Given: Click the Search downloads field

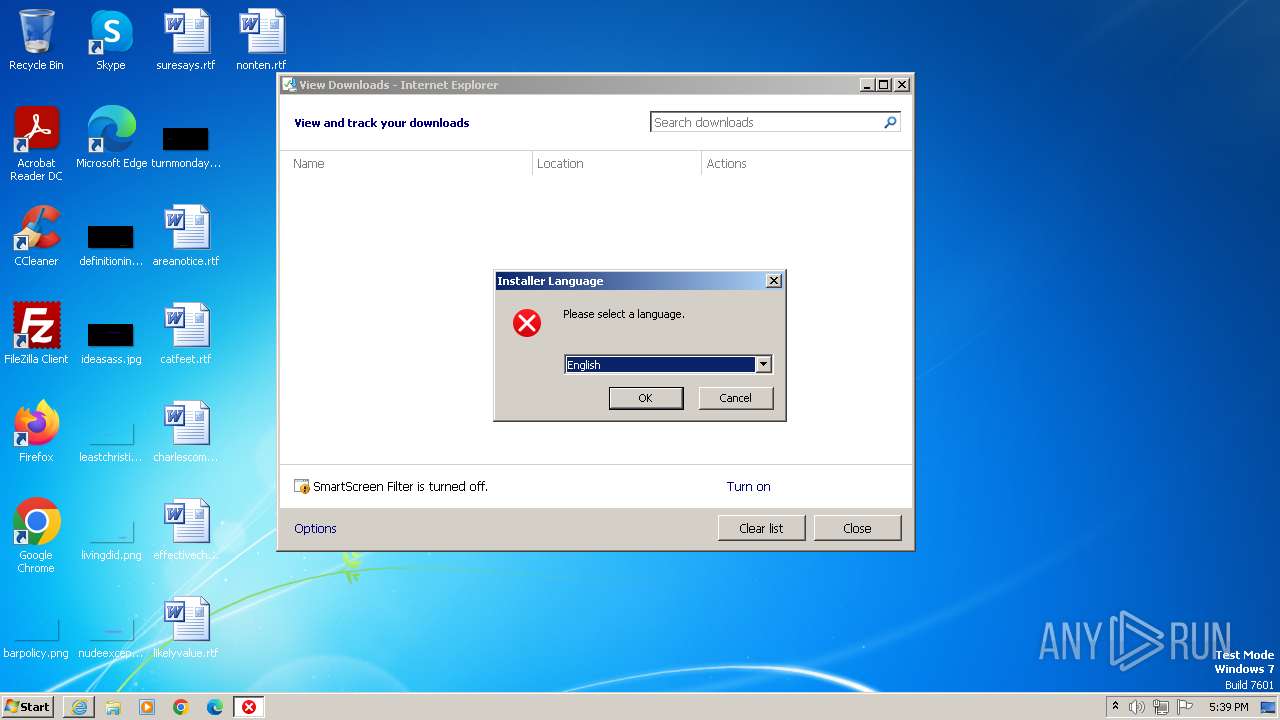Looking at the screenshot, I should click(765, 122).
